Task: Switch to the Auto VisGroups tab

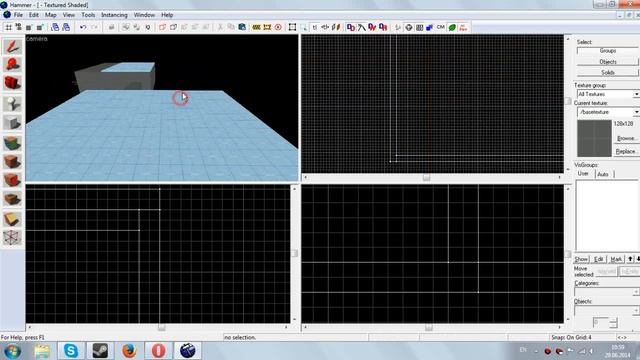Action: [x=603, y=174]
